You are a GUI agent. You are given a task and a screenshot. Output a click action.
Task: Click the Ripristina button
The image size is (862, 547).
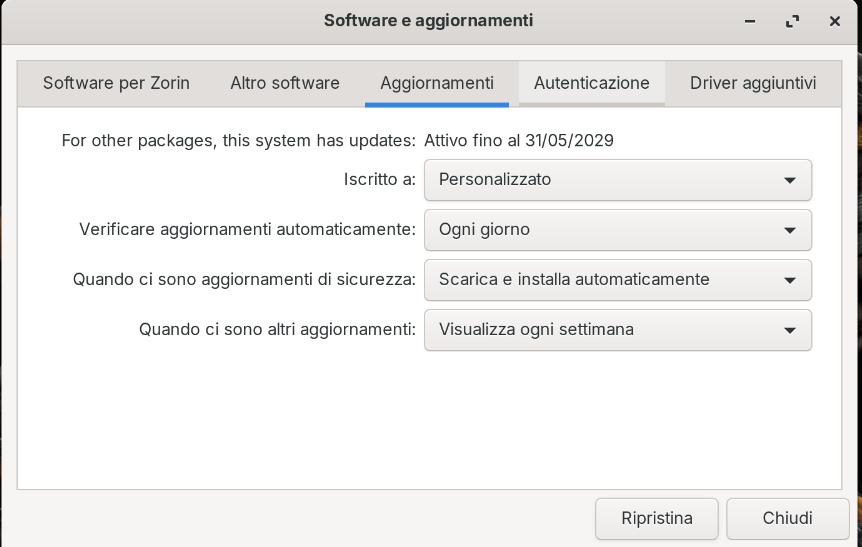click(x=656, y=519)
